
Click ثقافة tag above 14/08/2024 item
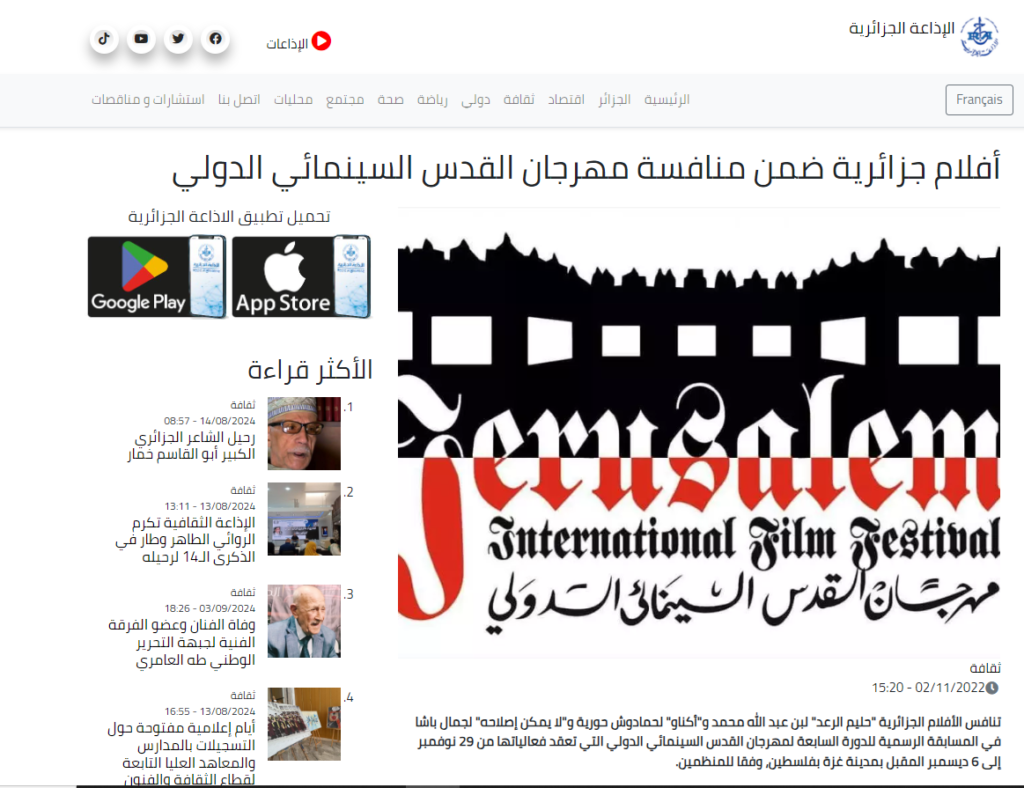[243, 405]
